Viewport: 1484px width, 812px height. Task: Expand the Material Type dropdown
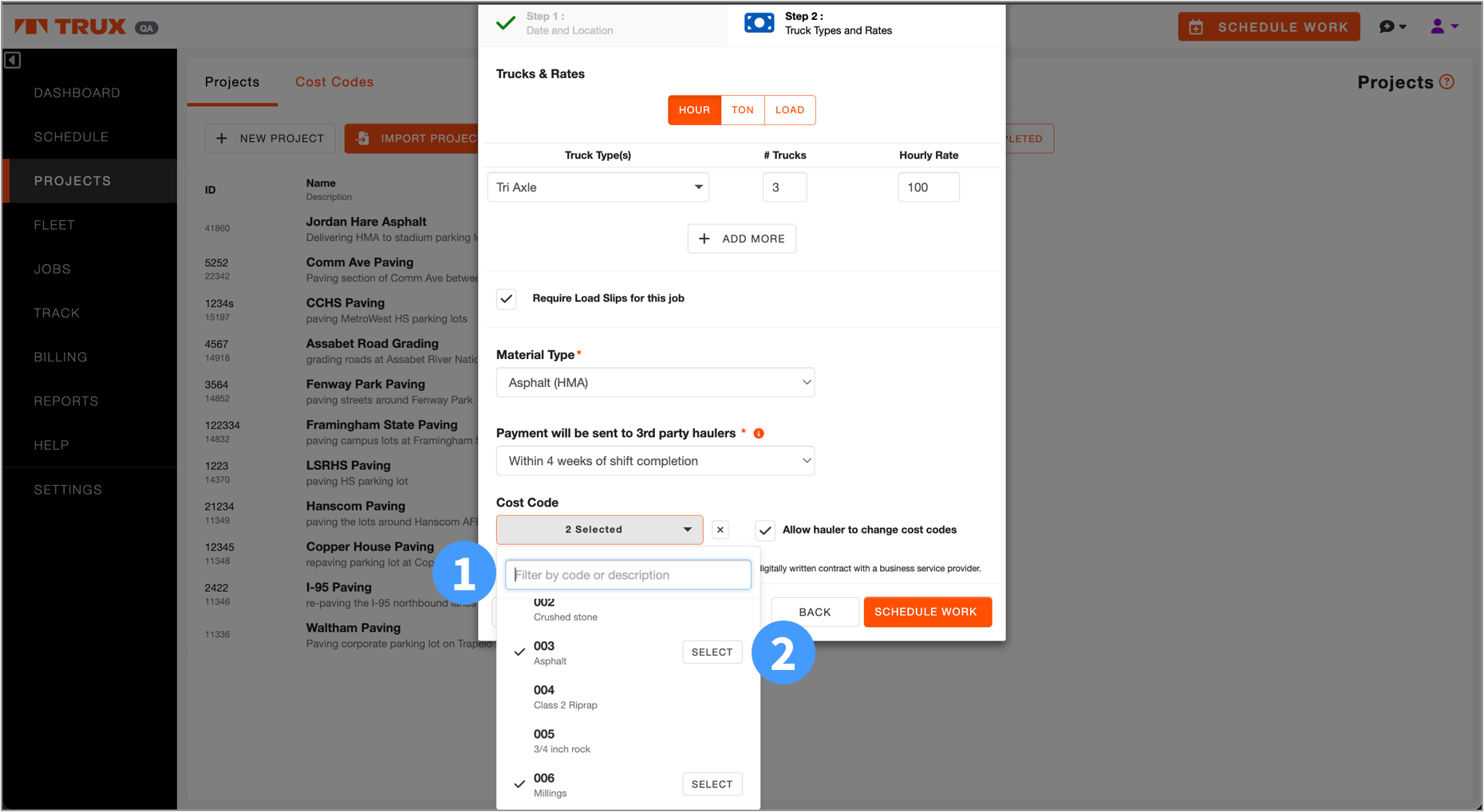[x=655, y=383]
